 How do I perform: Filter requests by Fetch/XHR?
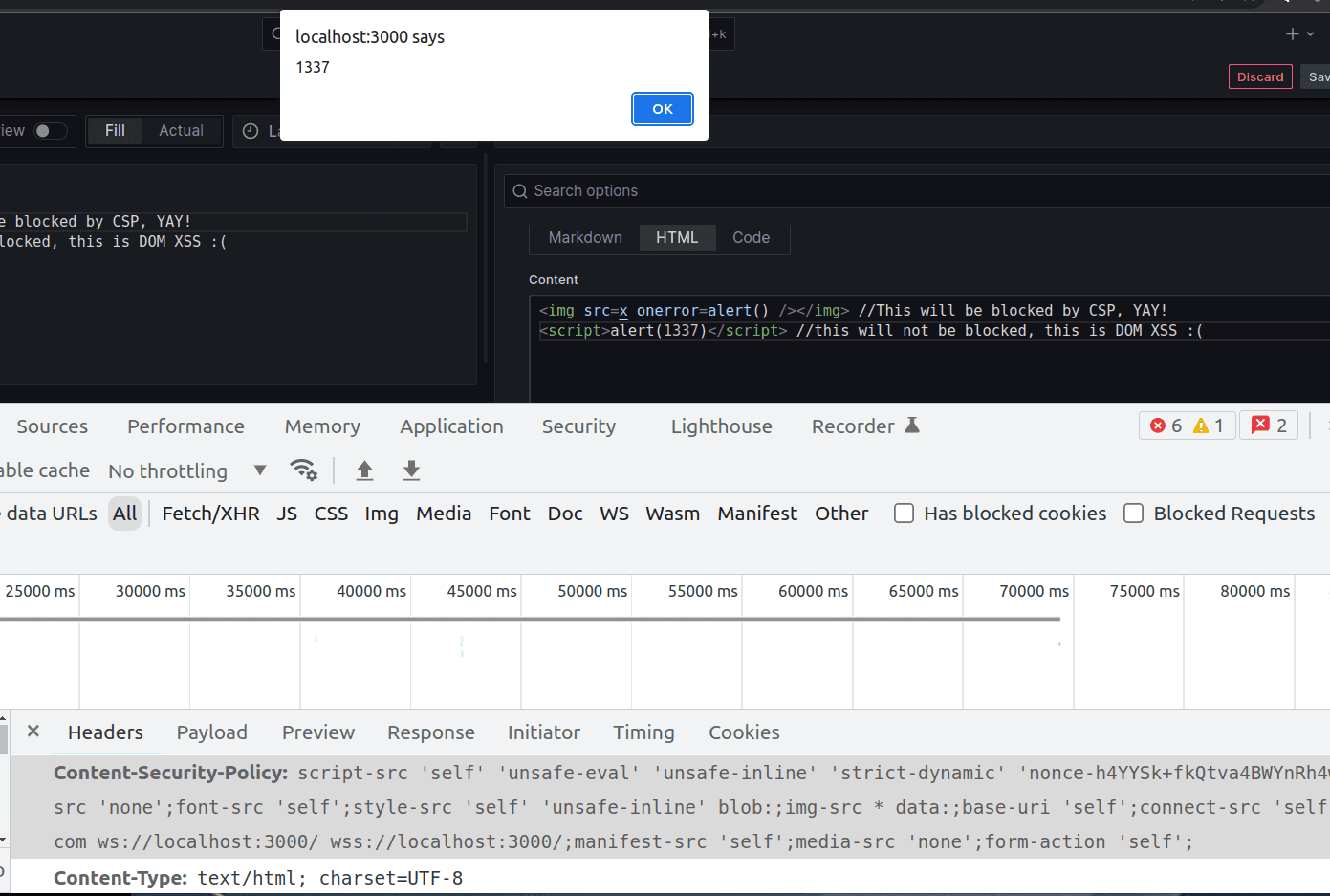click(x=210, y=514)
